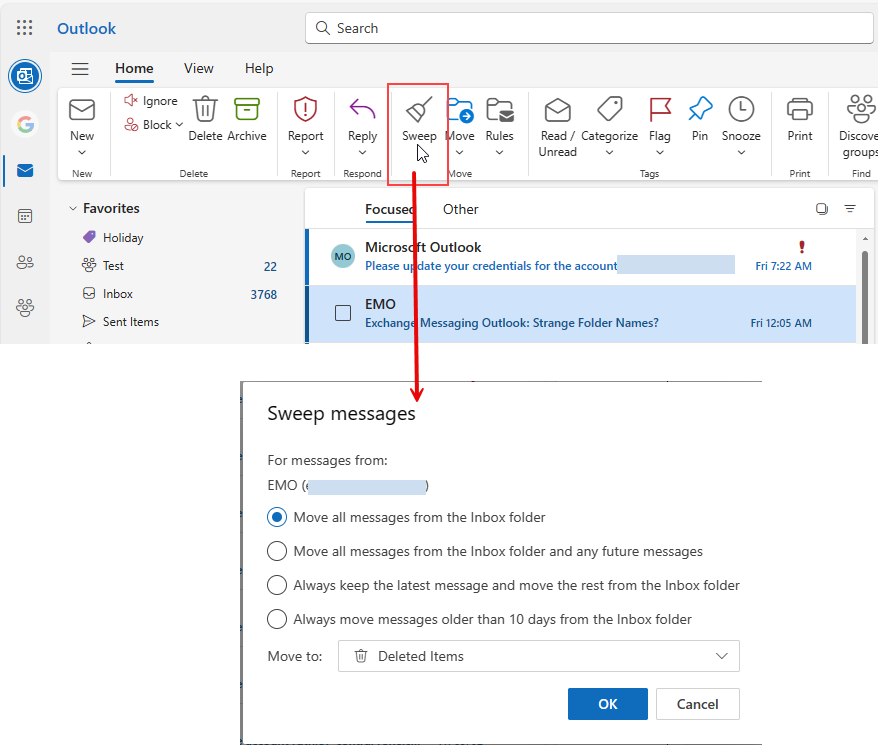Open Mail from the left rail
This screenshot has width=878, height=745.
coord(25,170)
